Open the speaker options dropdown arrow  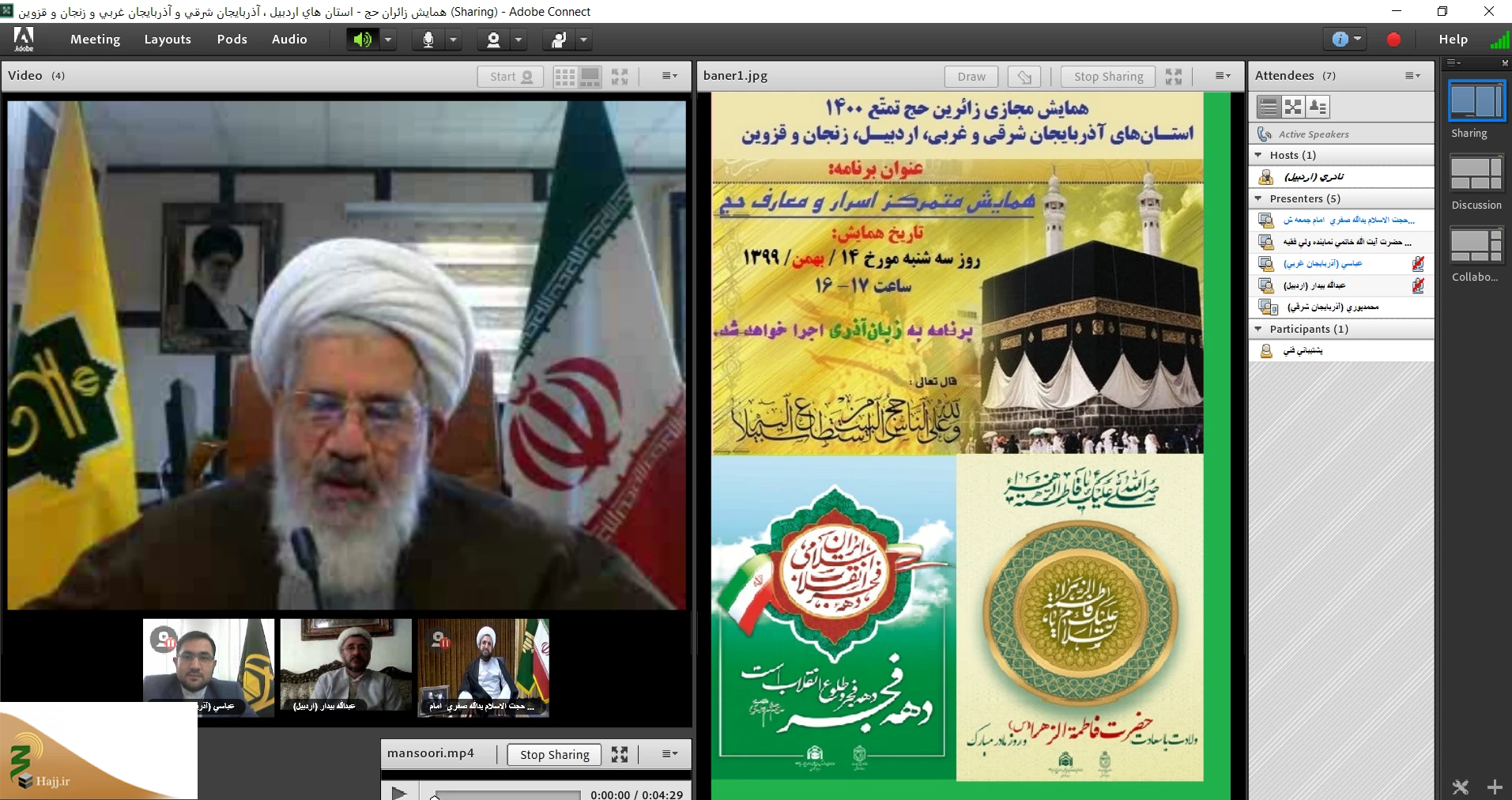(388, 40)
